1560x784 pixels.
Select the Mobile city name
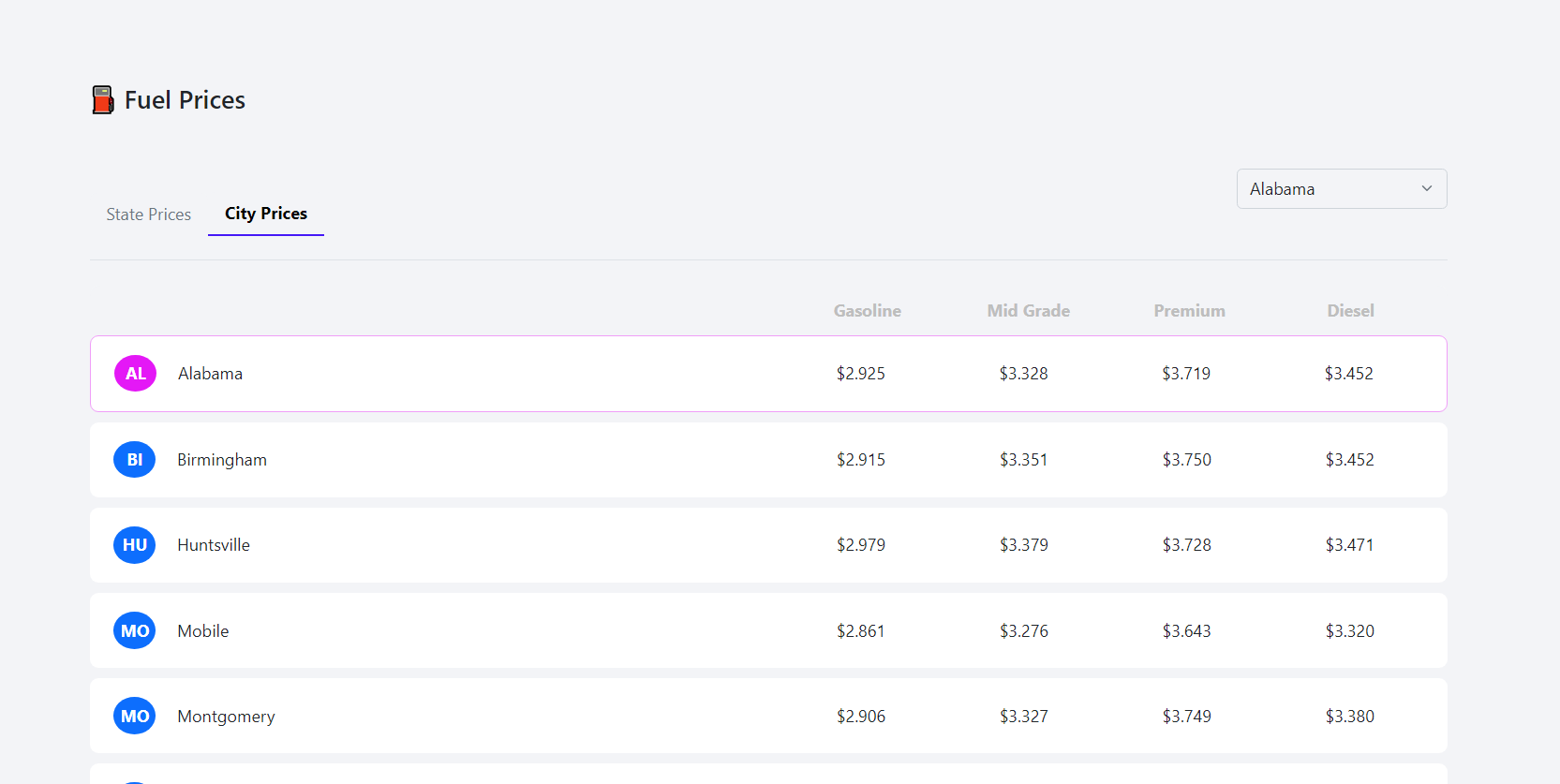click(x=203, y=631)
